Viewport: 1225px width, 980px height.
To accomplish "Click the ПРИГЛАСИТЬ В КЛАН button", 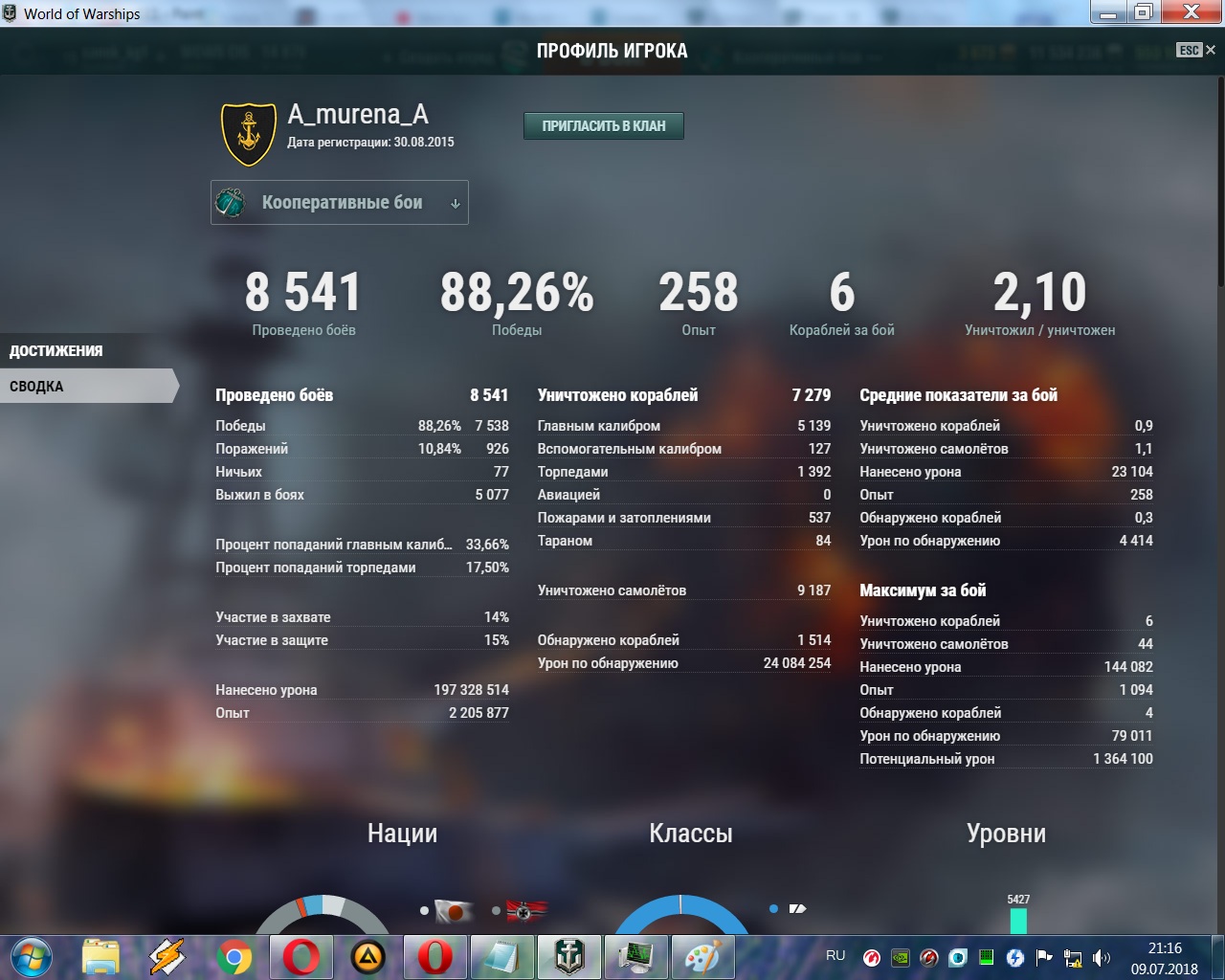I will point(604,125).
